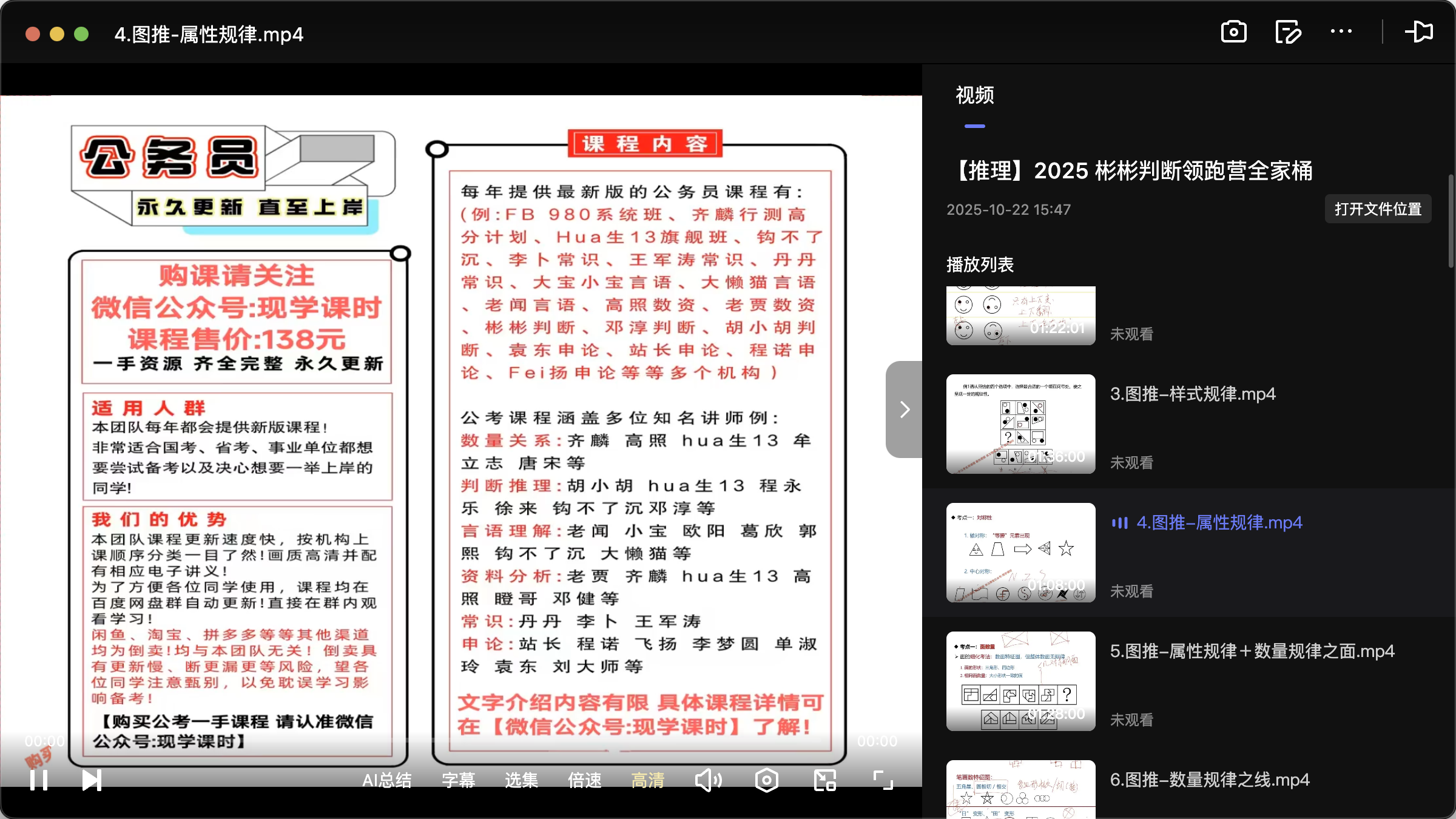This screenshot has width=1456, height=819.
Task: Open the more options menu
Action: pyautogui.click(x=1341, y=32)
